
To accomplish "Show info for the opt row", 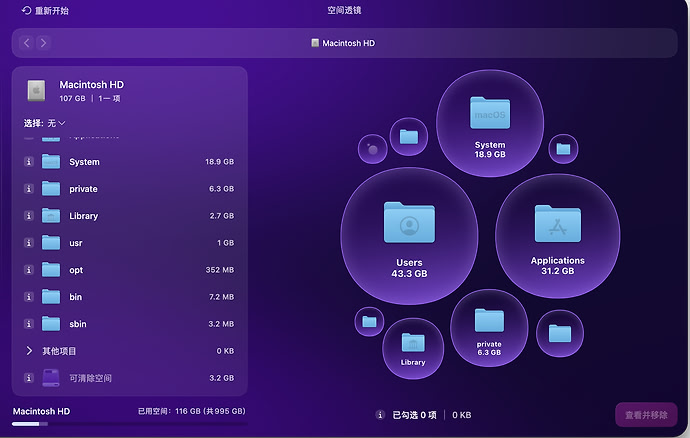I will click(29, 270).
